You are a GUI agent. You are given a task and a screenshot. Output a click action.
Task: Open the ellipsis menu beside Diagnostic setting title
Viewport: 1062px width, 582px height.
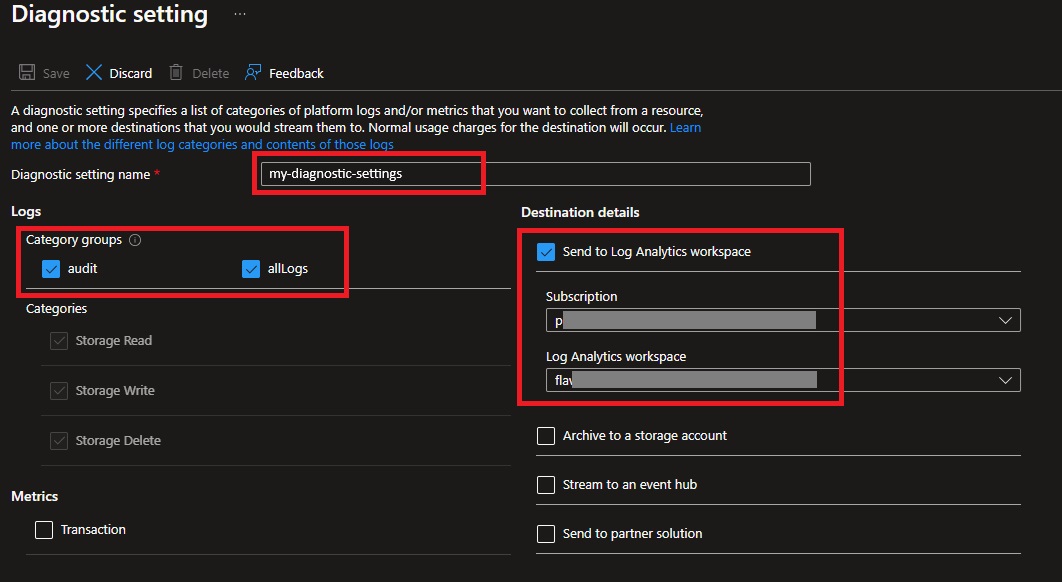pyautogui.click(x=240, y=14)
